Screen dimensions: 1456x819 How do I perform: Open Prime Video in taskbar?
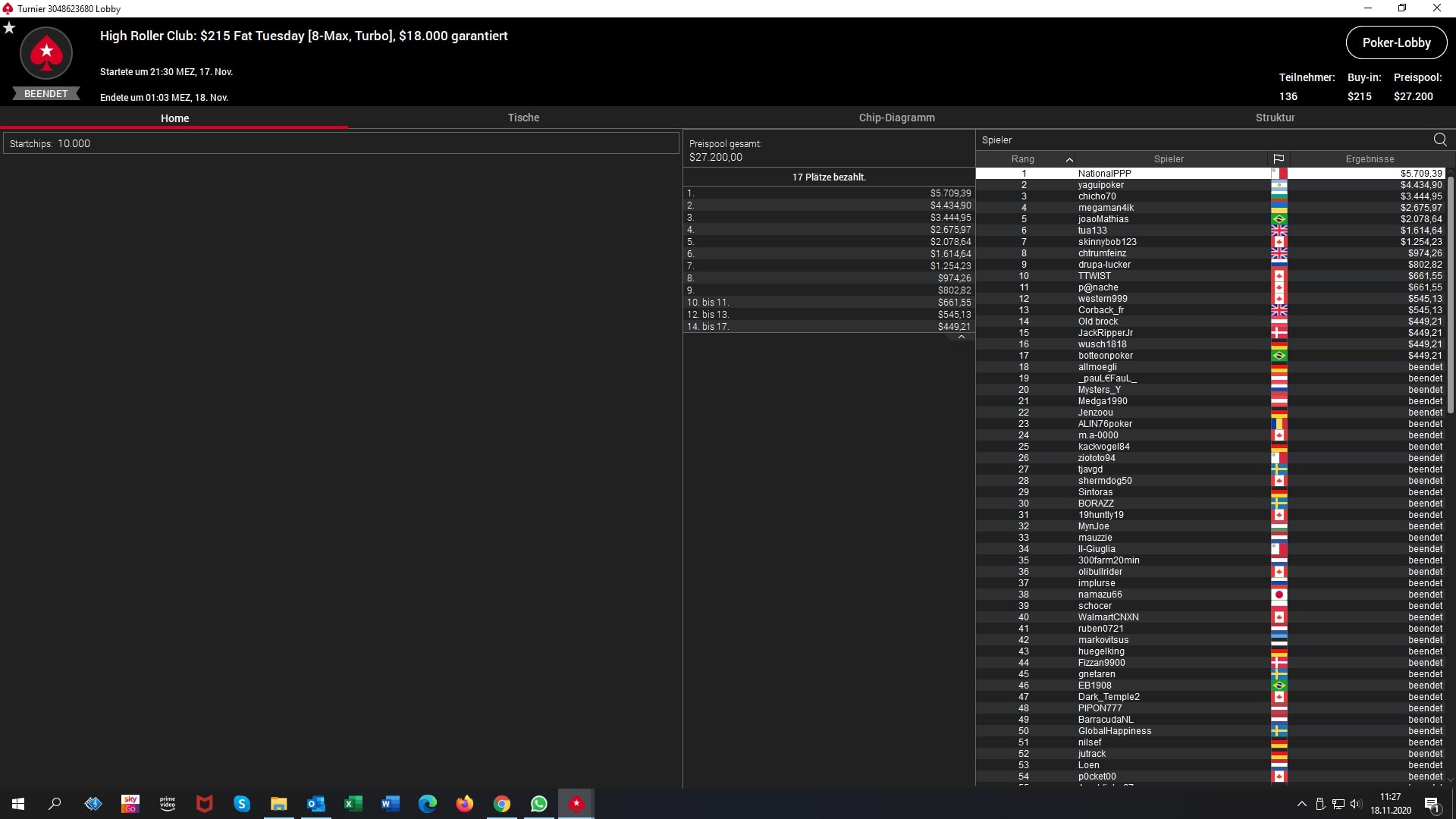[168, 804]
